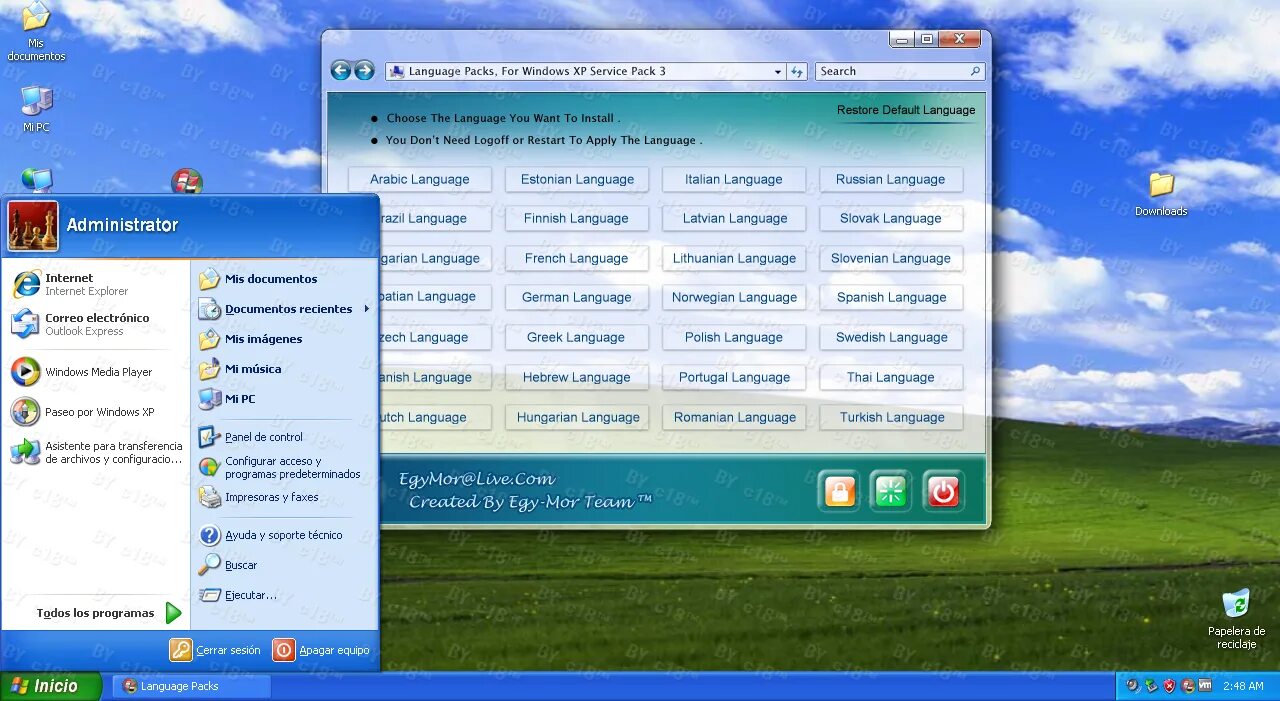Install Arabic Language
Viewport: 1280px width, 701px height.
(x=420, y=179)
